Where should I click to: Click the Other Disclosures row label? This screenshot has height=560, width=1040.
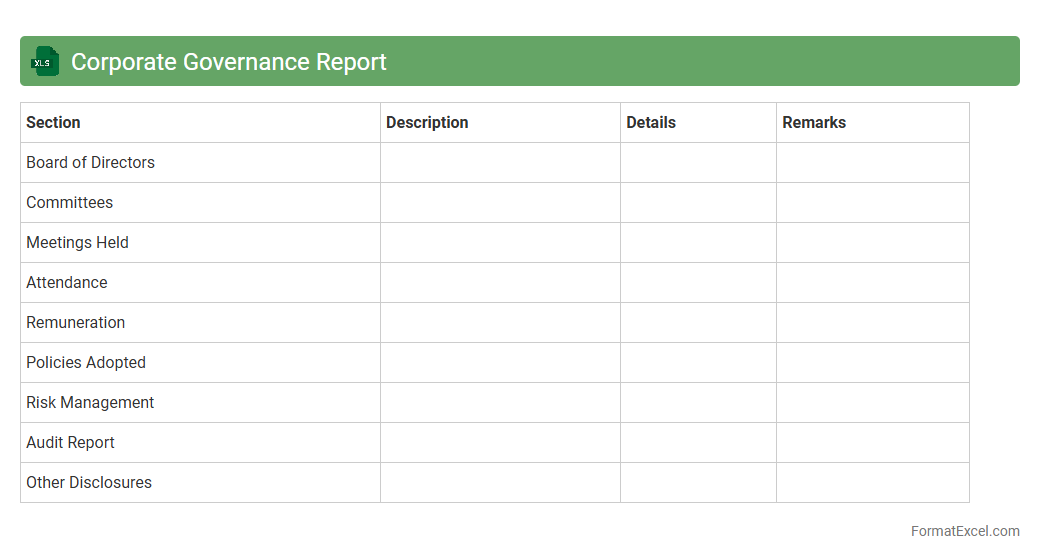(x=89, y=483)
